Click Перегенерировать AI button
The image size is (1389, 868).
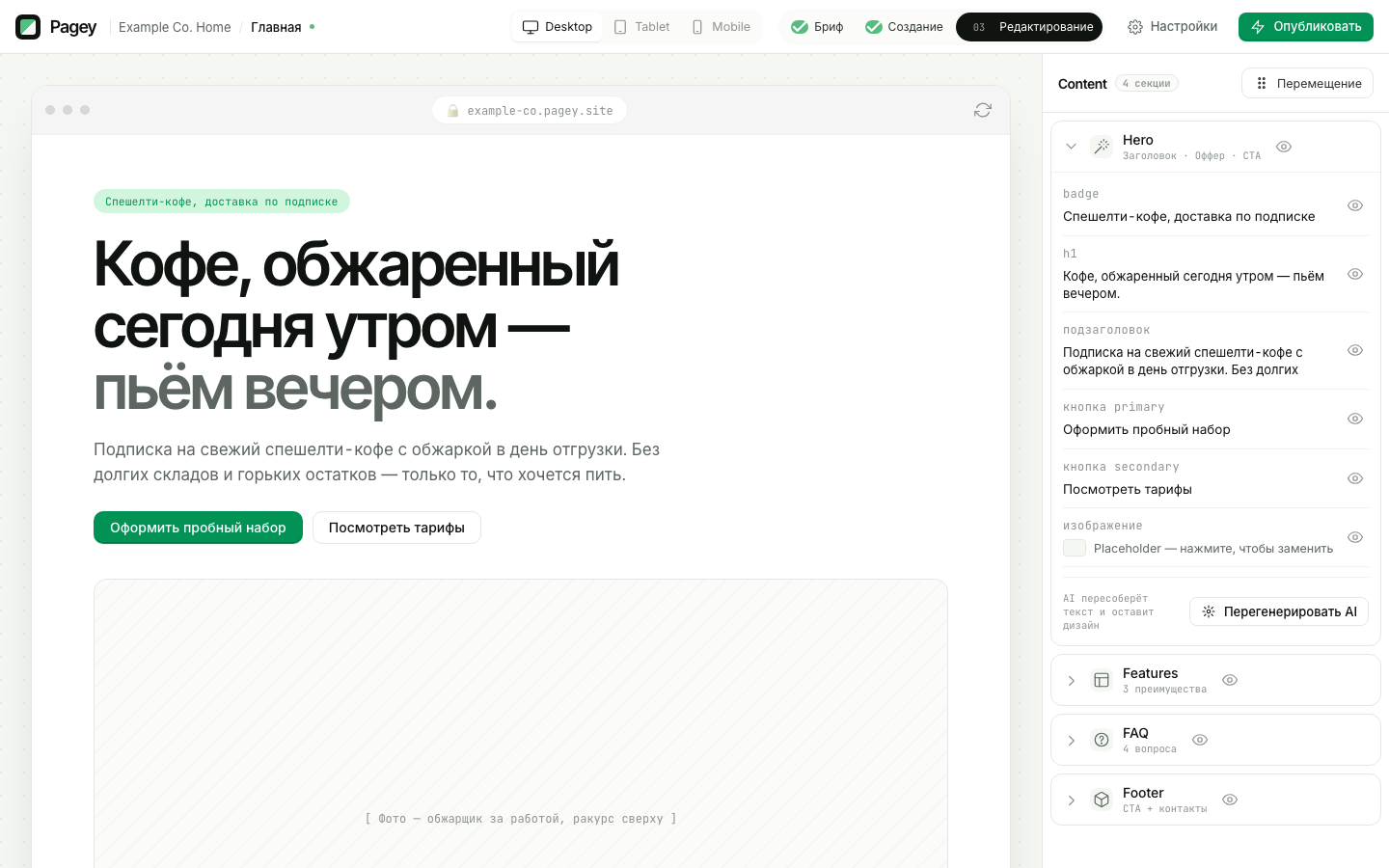tap(1279, 611)
